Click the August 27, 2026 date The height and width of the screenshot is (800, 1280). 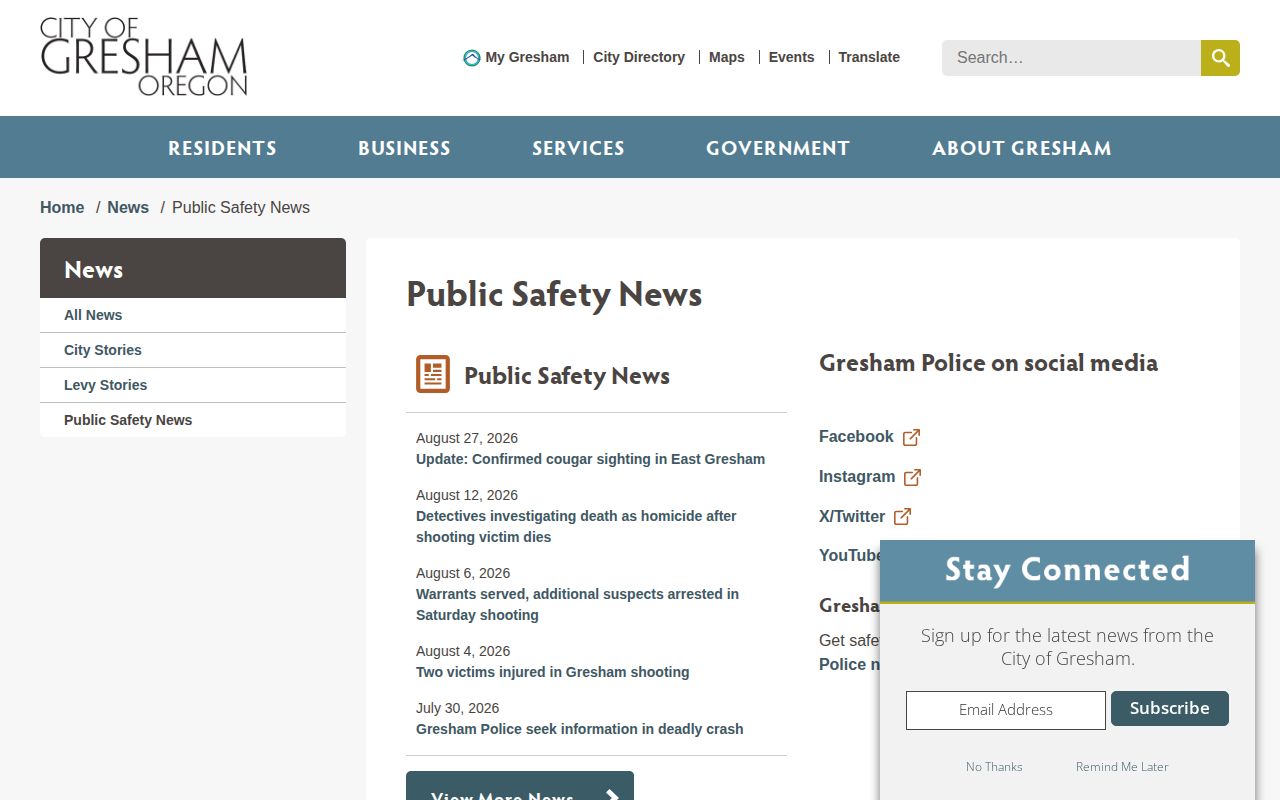pos(467,438)
